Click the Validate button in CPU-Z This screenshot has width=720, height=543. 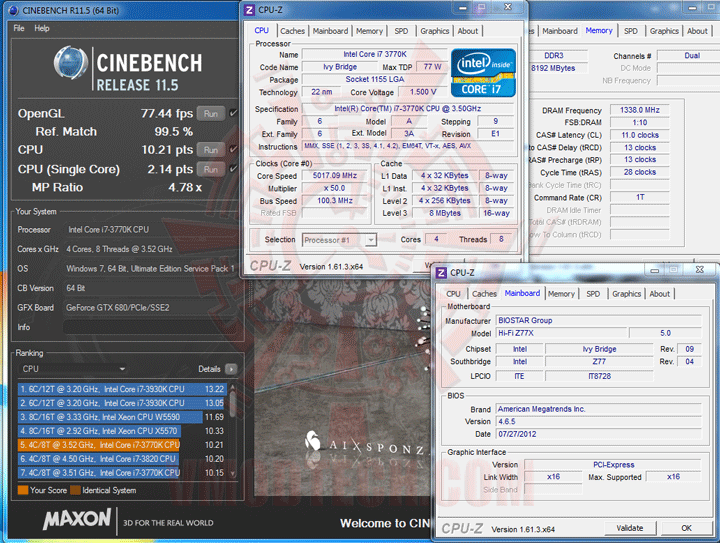coord(630,528)
